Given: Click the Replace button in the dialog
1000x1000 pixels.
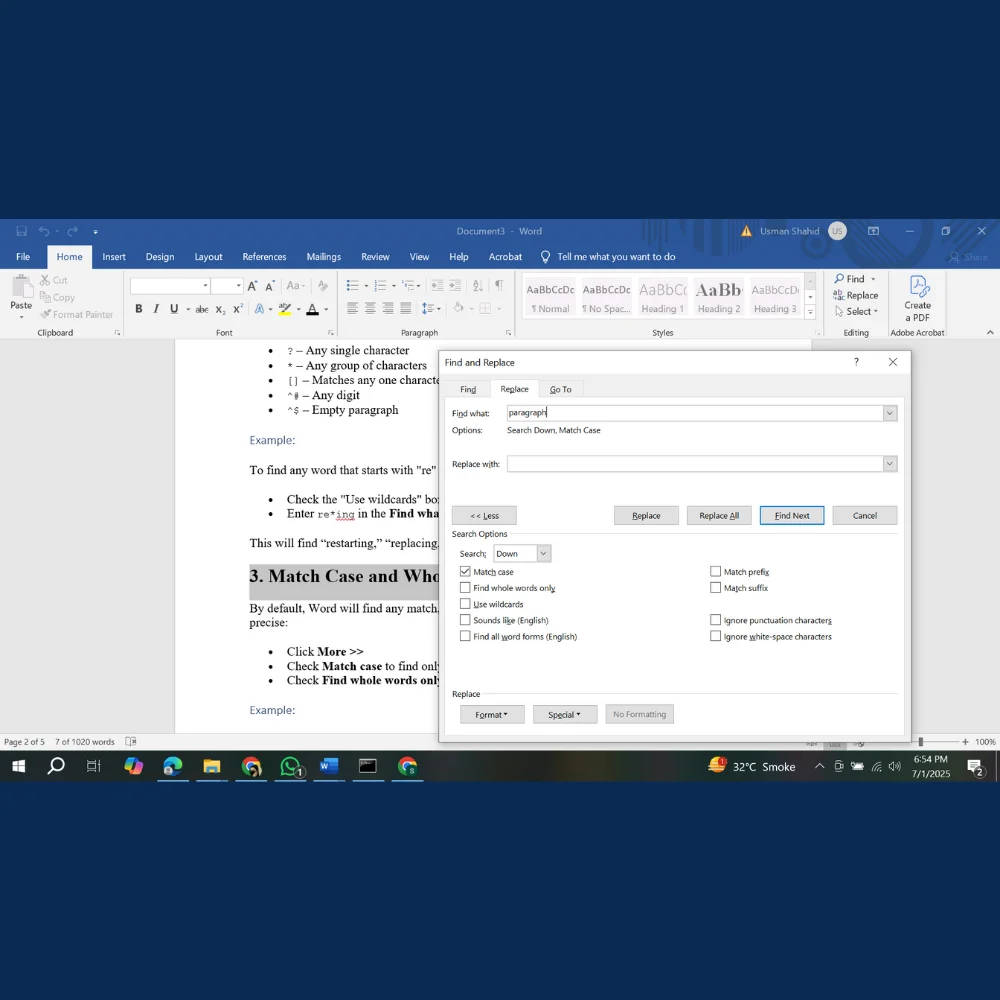Looking at the screenshot, I should click(x=646, y=515).
